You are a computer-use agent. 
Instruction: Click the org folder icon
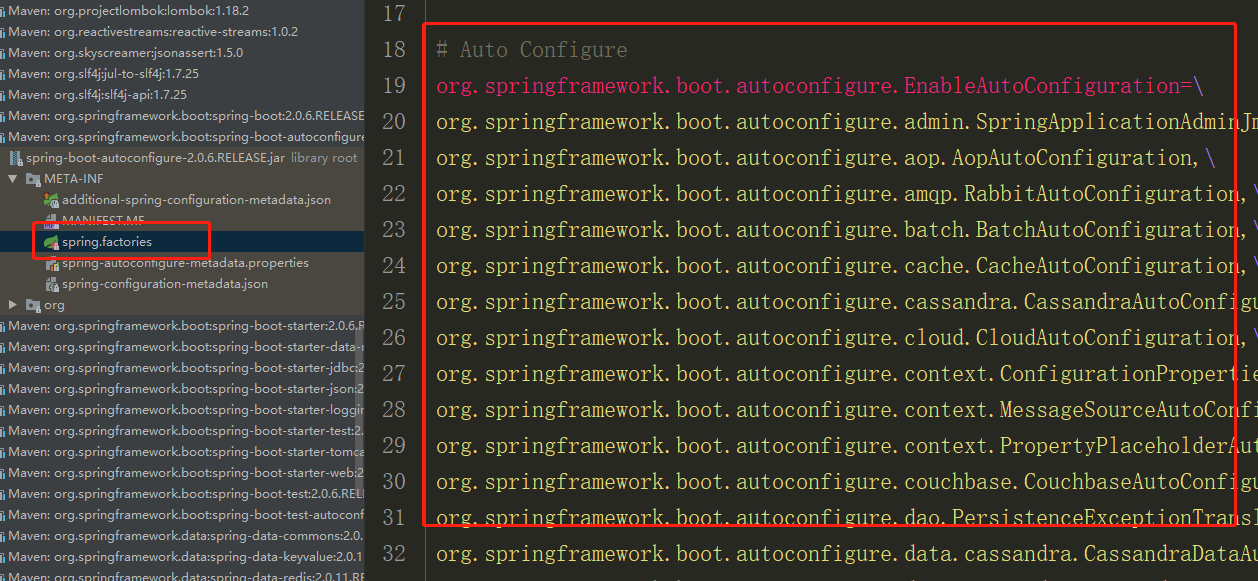click(32, 305)
